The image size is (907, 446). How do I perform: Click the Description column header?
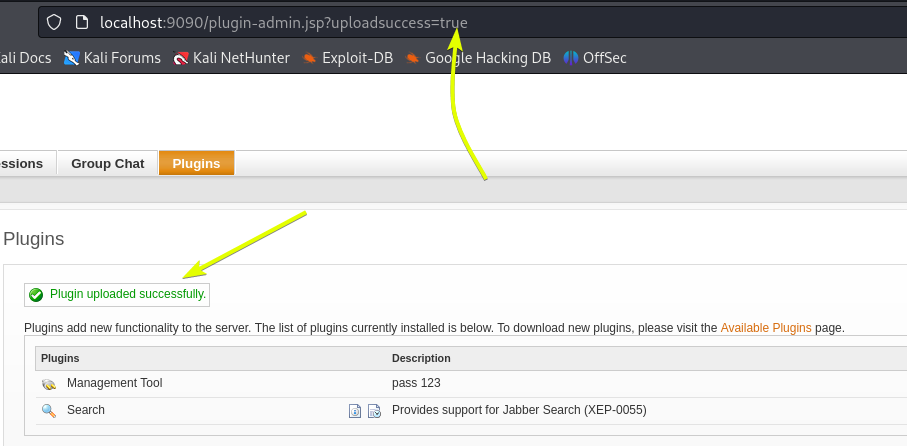pos(421,358)
